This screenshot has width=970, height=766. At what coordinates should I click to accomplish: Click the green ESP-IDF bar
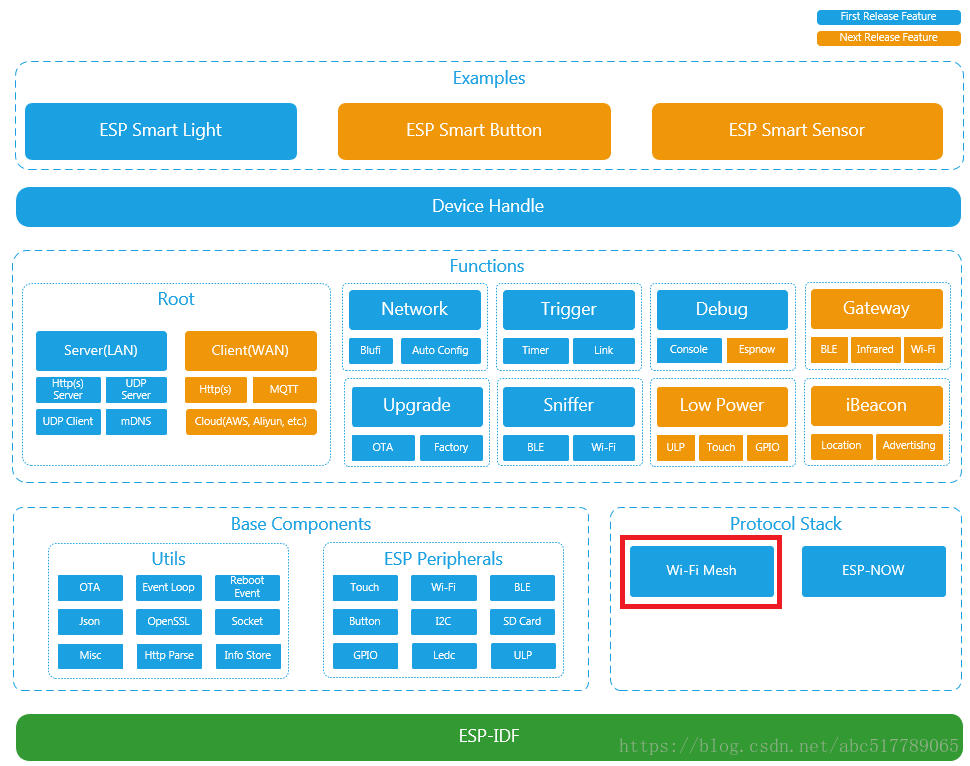[x=489, y=737]
